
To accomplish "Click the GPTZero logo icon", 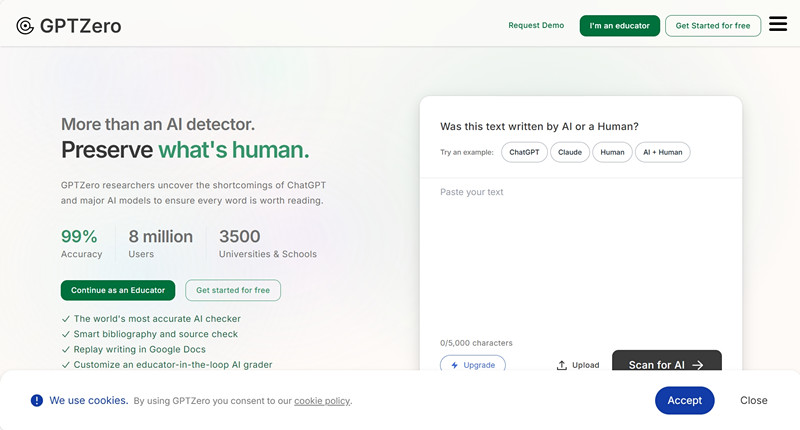I will click(25, 26).
